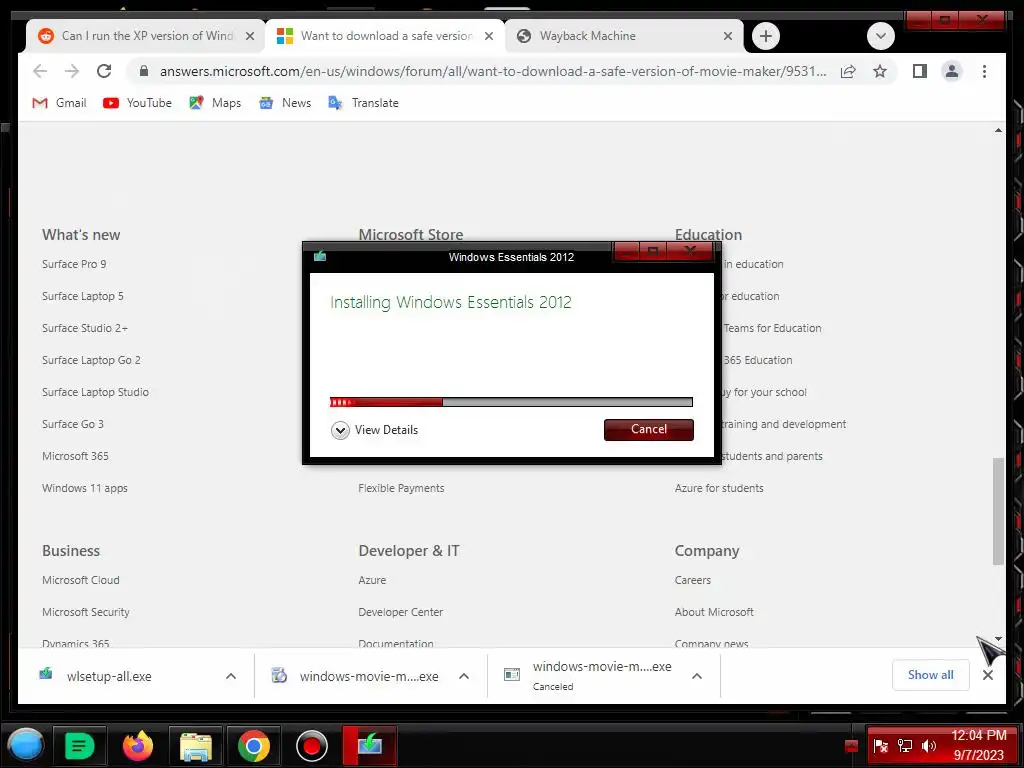The height and width of the screenshot is (768, 1024).
Task: Open Flexible Payments link
Action: (401, 488)
